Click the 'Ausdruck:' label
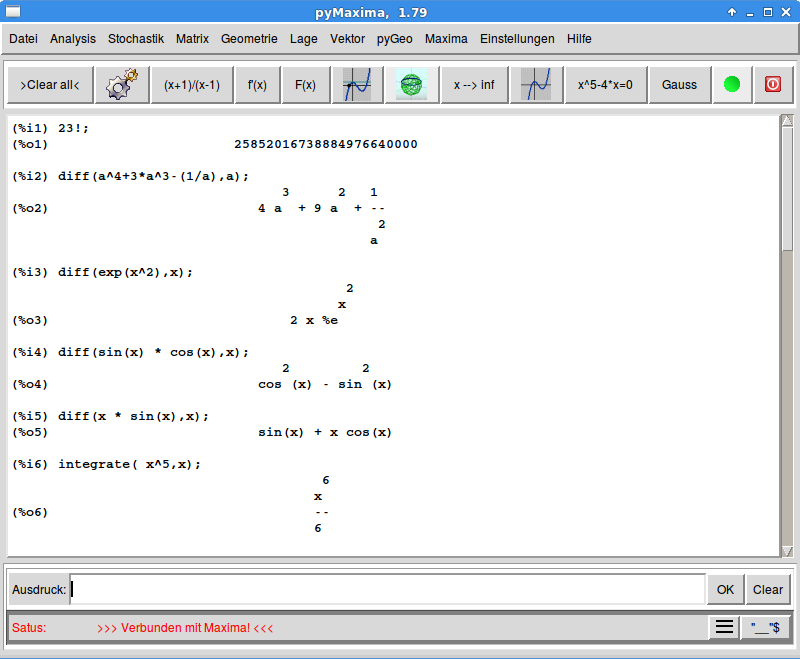Screen dimensions: 800x659 [39, 590]
